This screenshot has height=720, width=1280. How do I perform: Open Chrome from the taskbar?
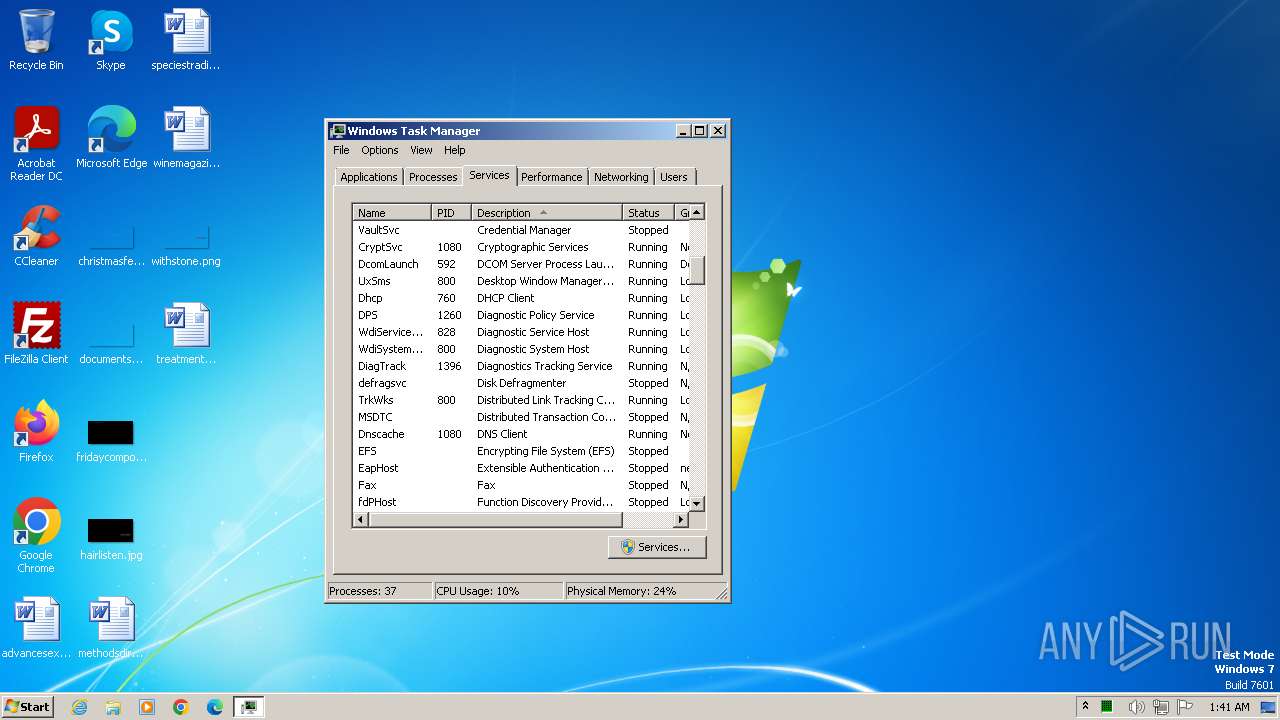click(x=181, y=707)
